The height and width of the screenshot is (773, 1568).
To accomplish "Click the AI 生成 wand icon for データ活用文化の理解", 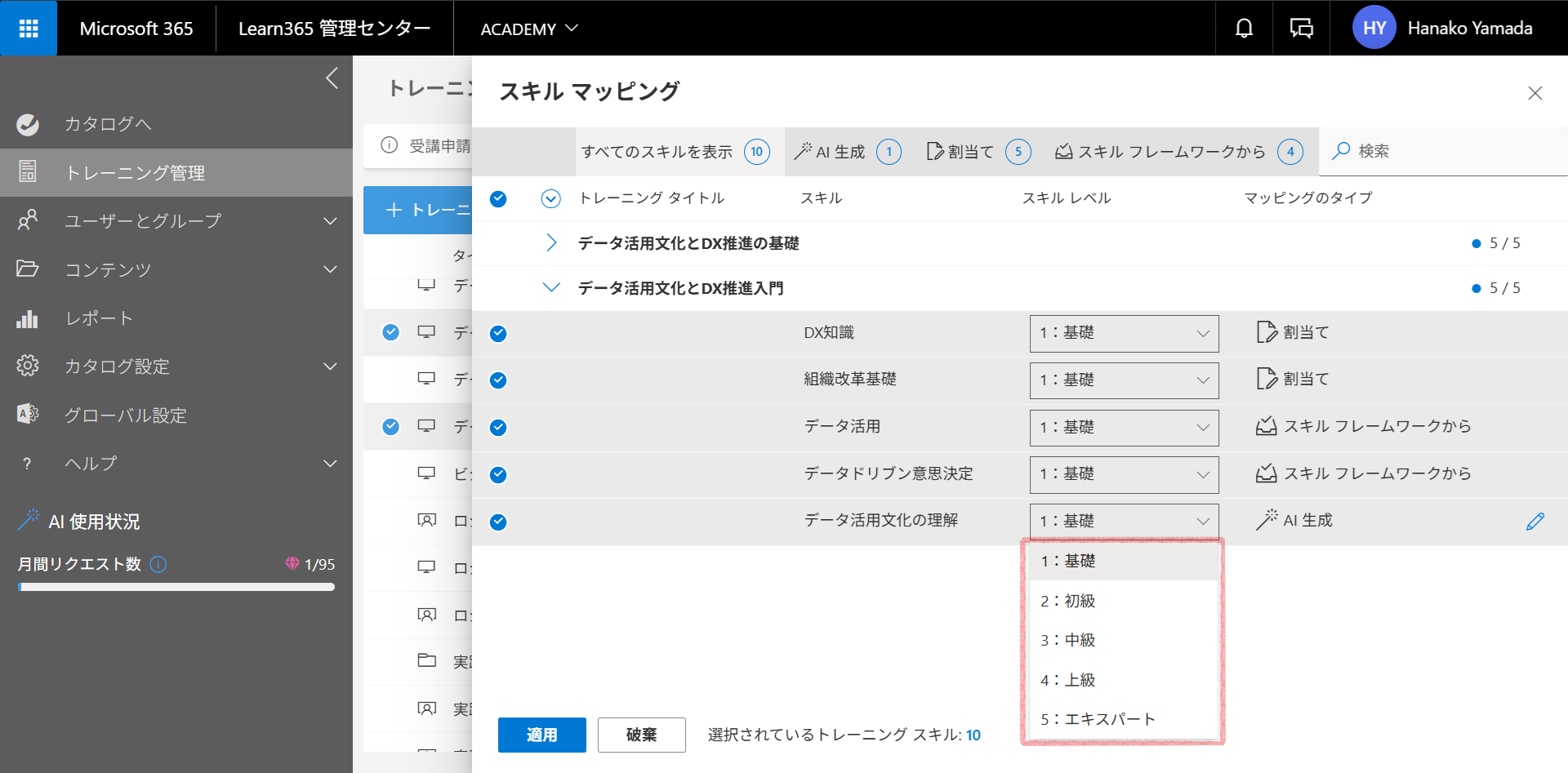I will pos(1267,520).
